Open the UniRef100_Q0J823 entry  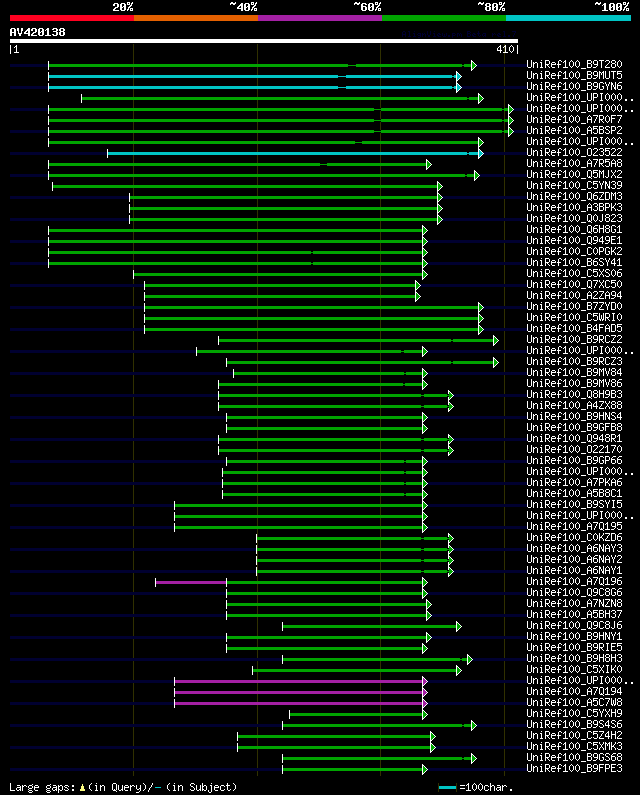(x=574, y=219)
